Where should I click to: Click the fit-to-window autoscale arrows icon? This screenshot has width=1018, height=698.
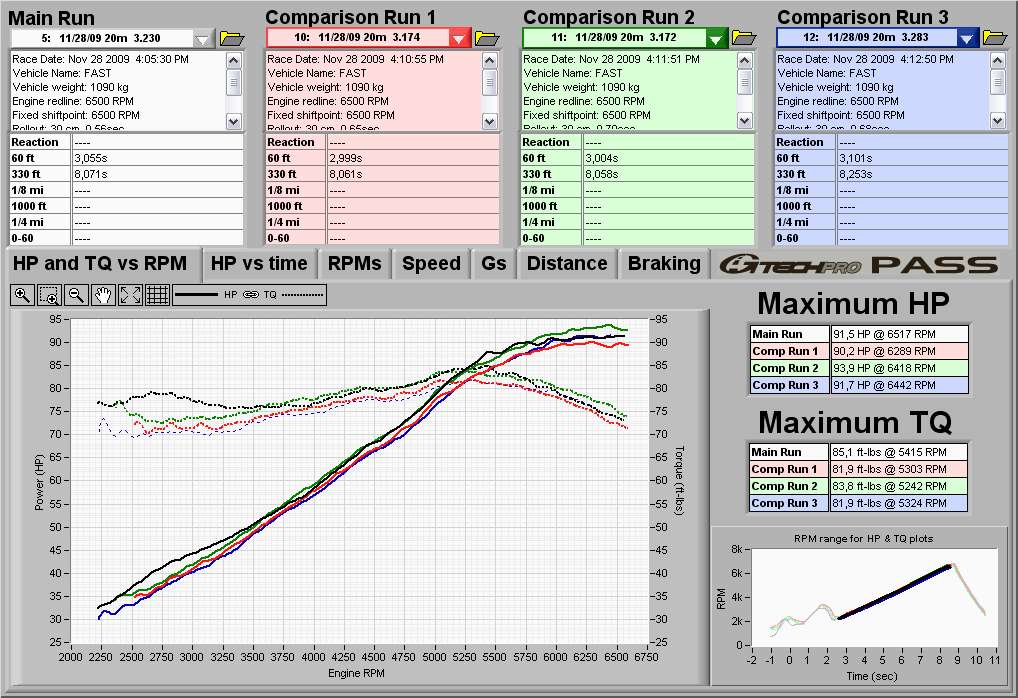[130, 295]
